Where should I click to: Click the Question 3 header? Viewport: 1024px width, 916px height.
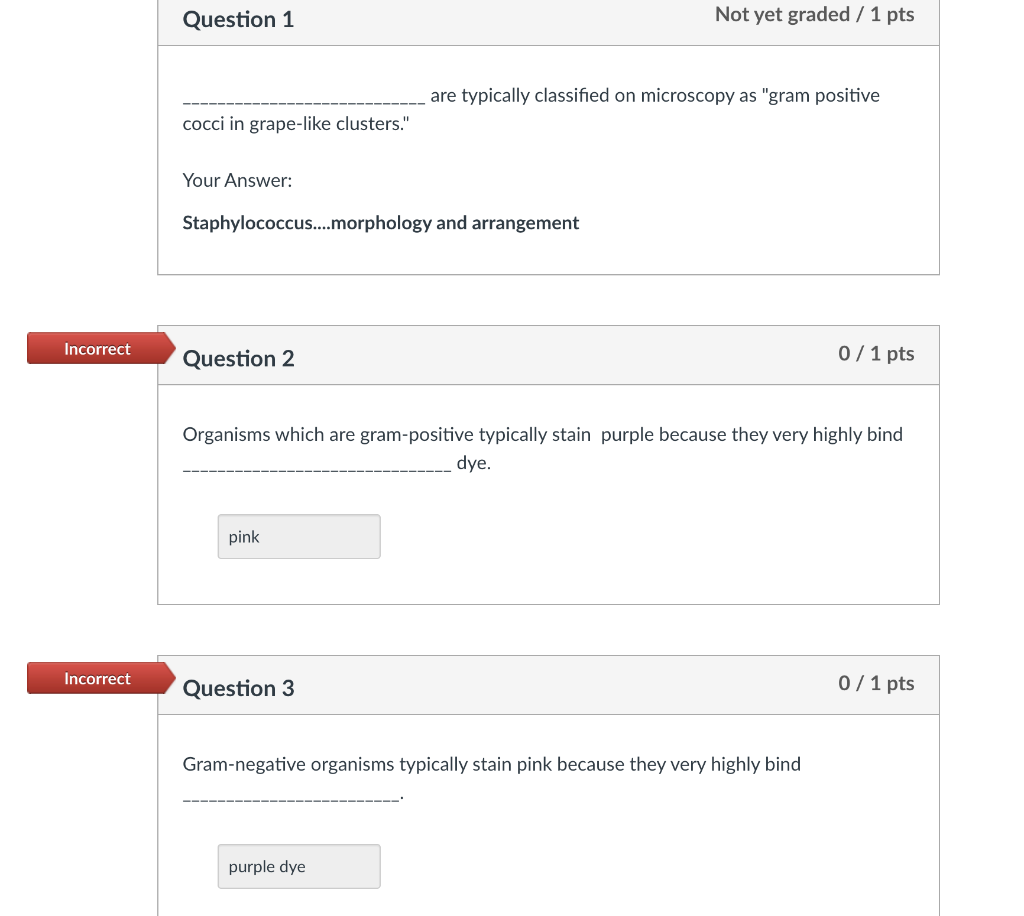pos(238,688)
